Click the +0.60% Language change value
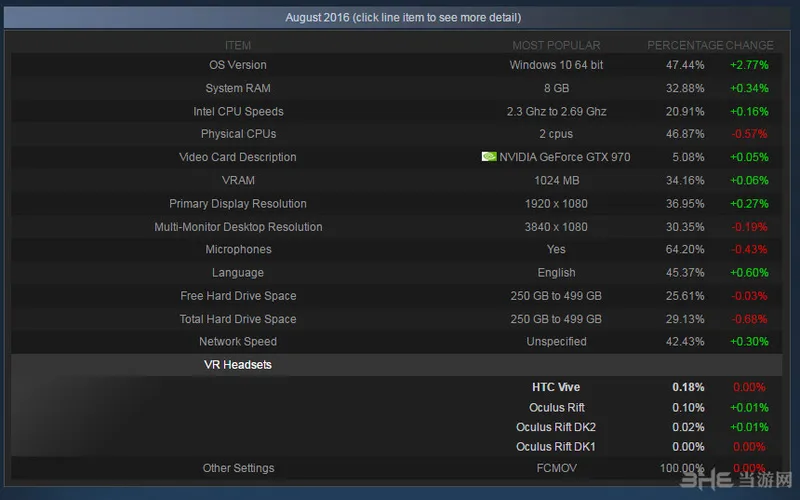Image resolution: width=800 pixels, height=500 pixels. (x=749, y=272)
